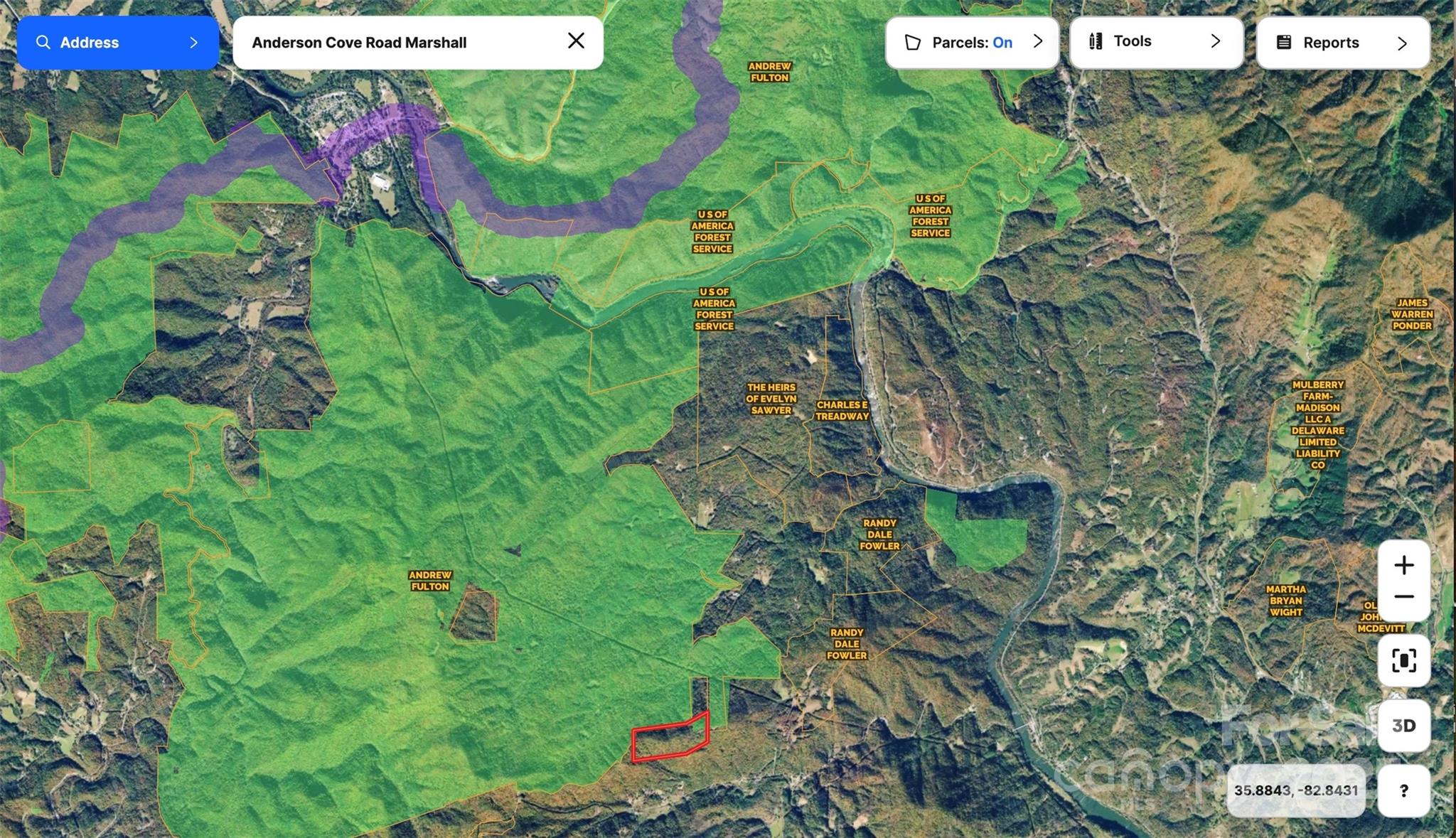Switch map to 3D view
The width and height of the screenshot is (1456, 838).
[x=1403, y=726]
